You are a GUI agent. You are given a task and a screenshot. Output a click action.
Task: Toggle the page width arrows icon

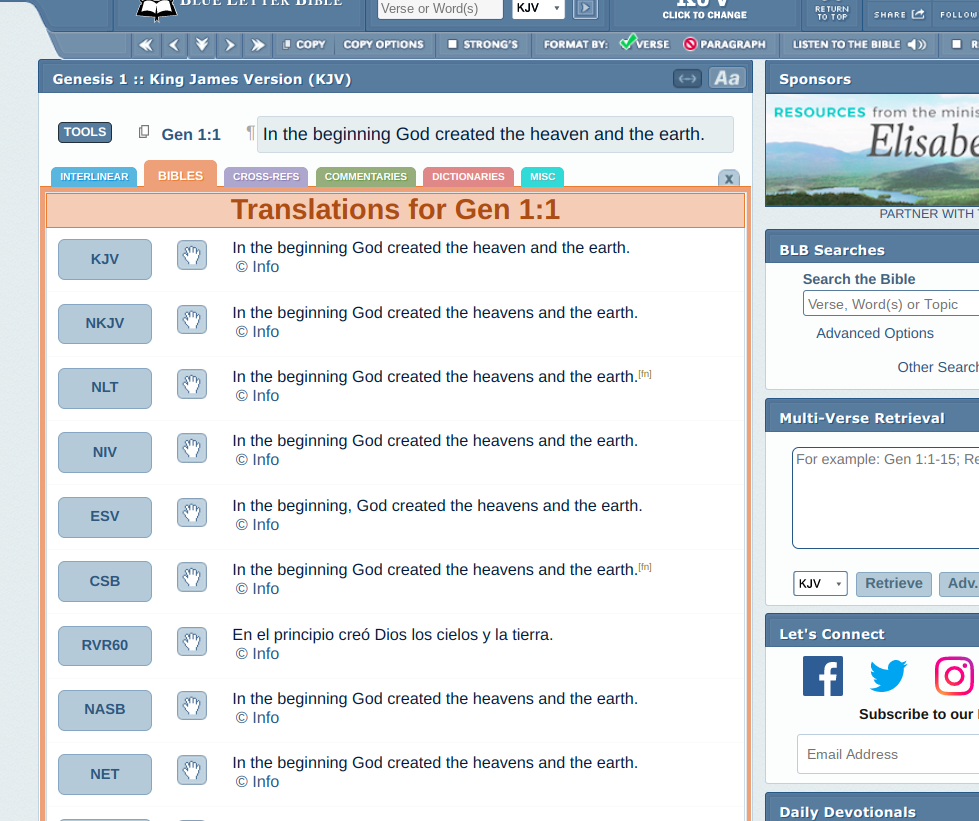click(687, 79)
